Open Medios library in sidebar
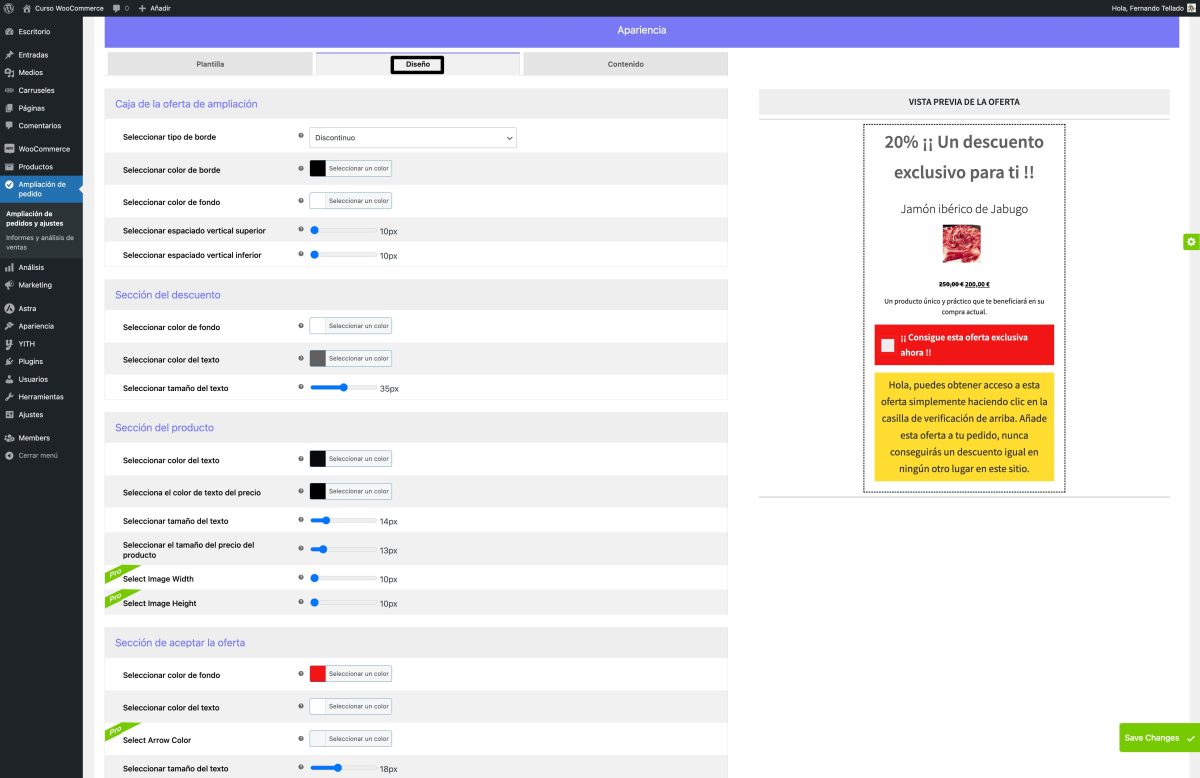Image resolution: width=1200 pixels, height=778 pixels. coord(30,73)
